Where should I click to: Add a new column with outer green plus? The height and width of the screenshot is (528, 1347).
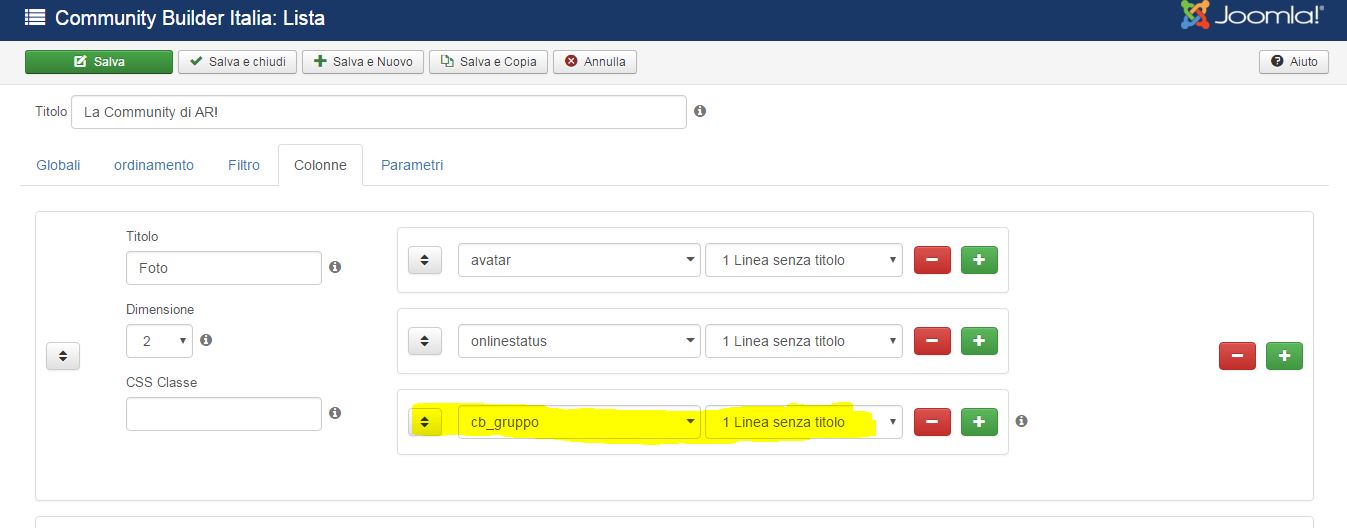1284,356
